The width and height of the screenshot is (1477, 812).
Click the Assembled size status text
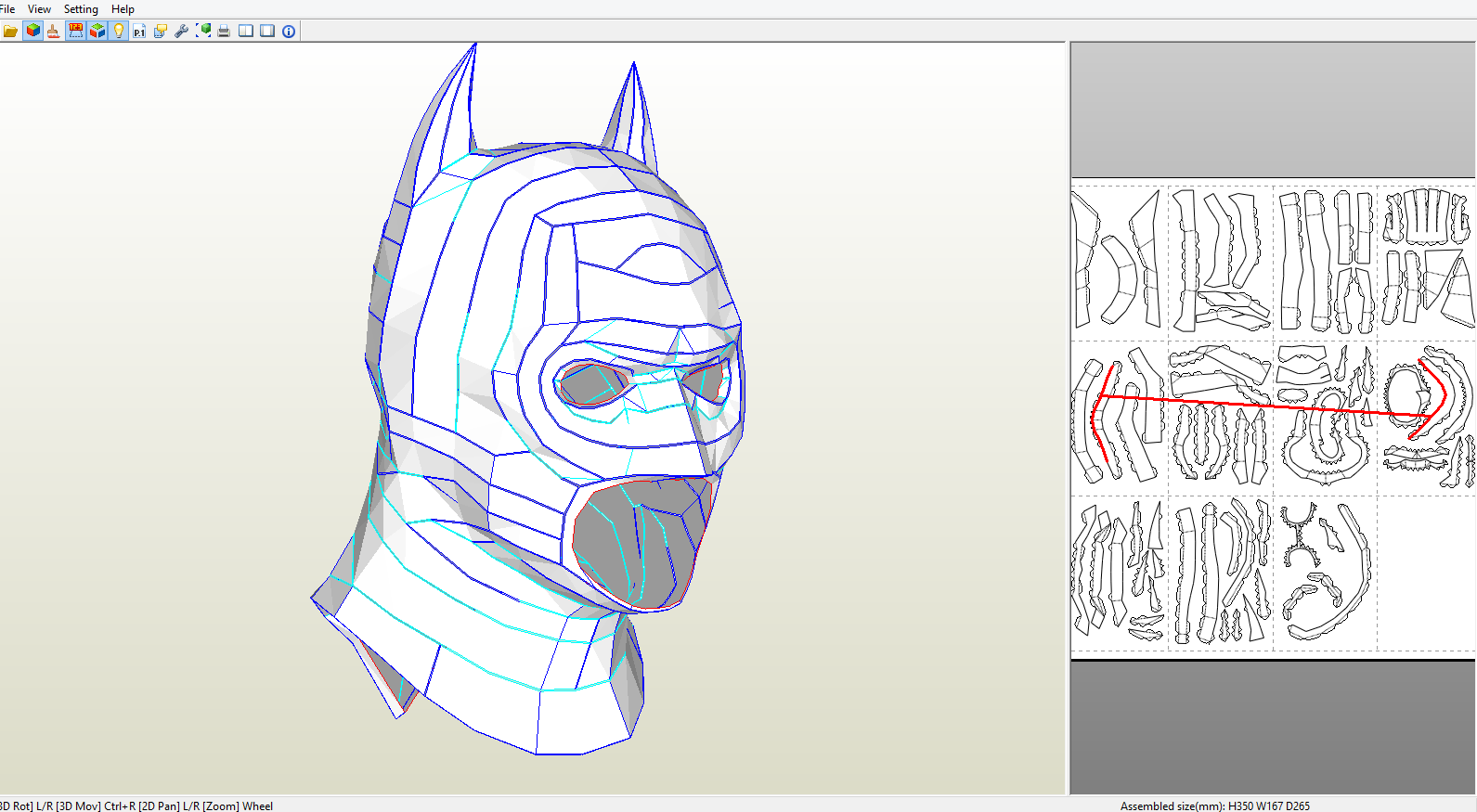[1214, 806]
